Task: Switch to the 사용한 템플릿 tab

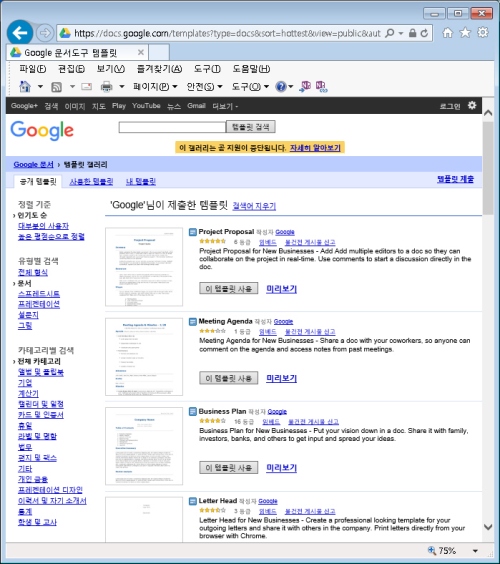Action: pyautogui.click(x=91, y=181)
